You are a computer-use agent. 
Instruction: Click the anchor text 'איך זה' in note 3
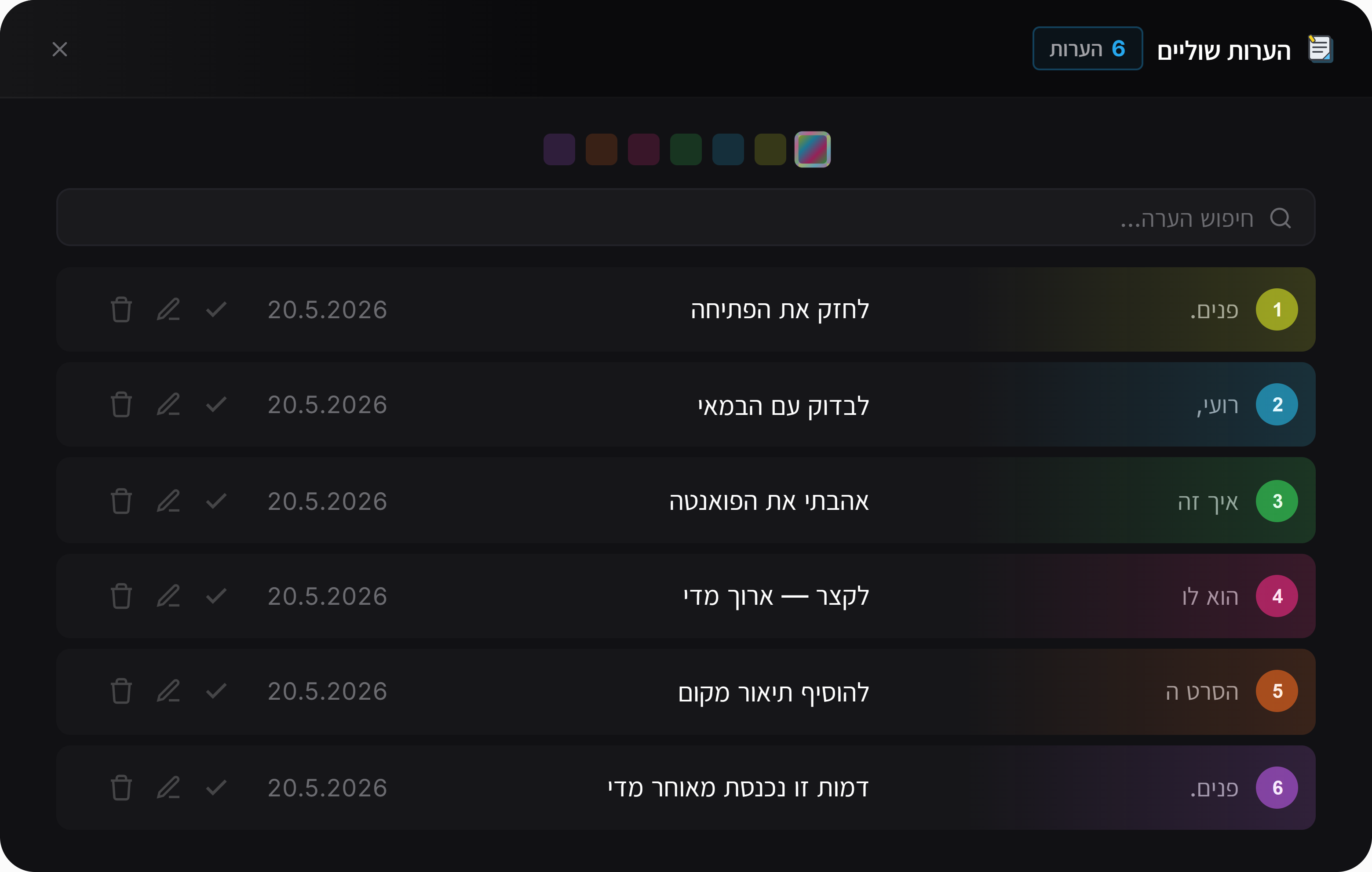click(1208, 502)
